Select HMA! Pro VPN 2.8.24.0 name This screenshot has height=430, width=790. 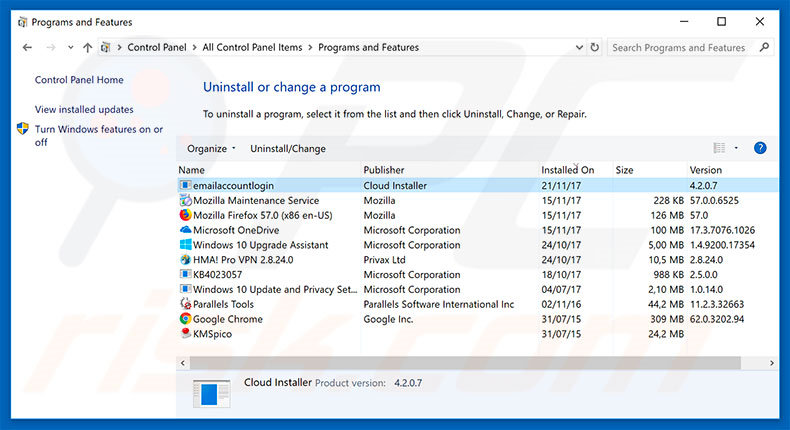click(x=243, y=260)
